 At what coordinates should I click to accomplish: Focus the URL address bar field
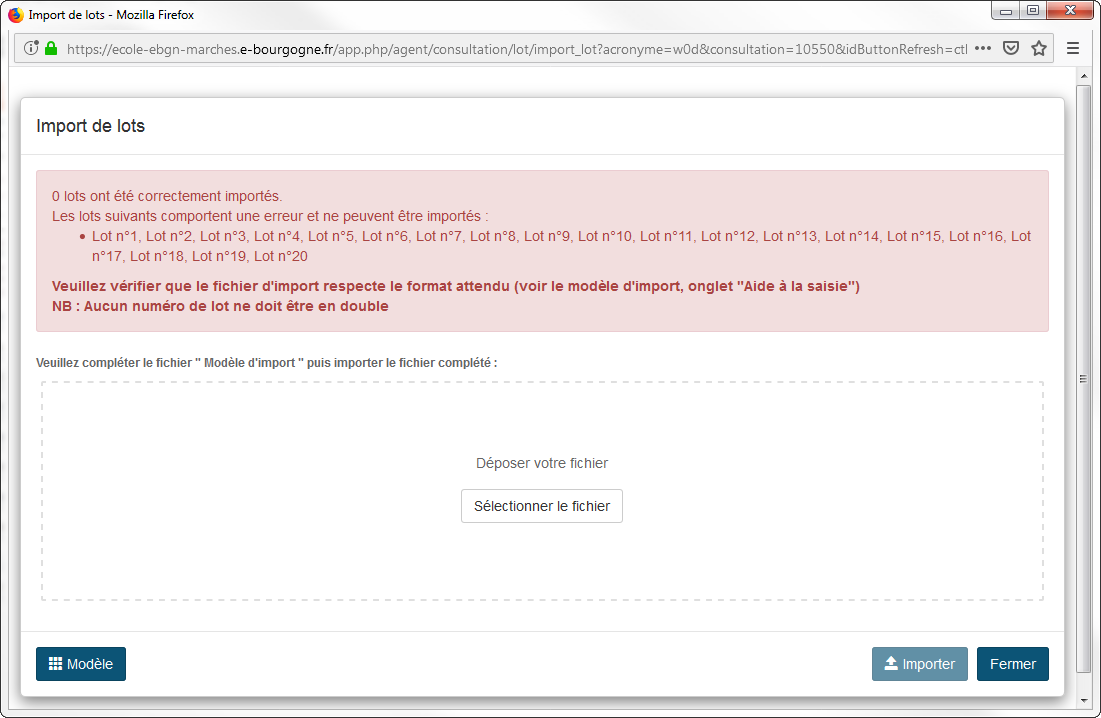point(515,48)
